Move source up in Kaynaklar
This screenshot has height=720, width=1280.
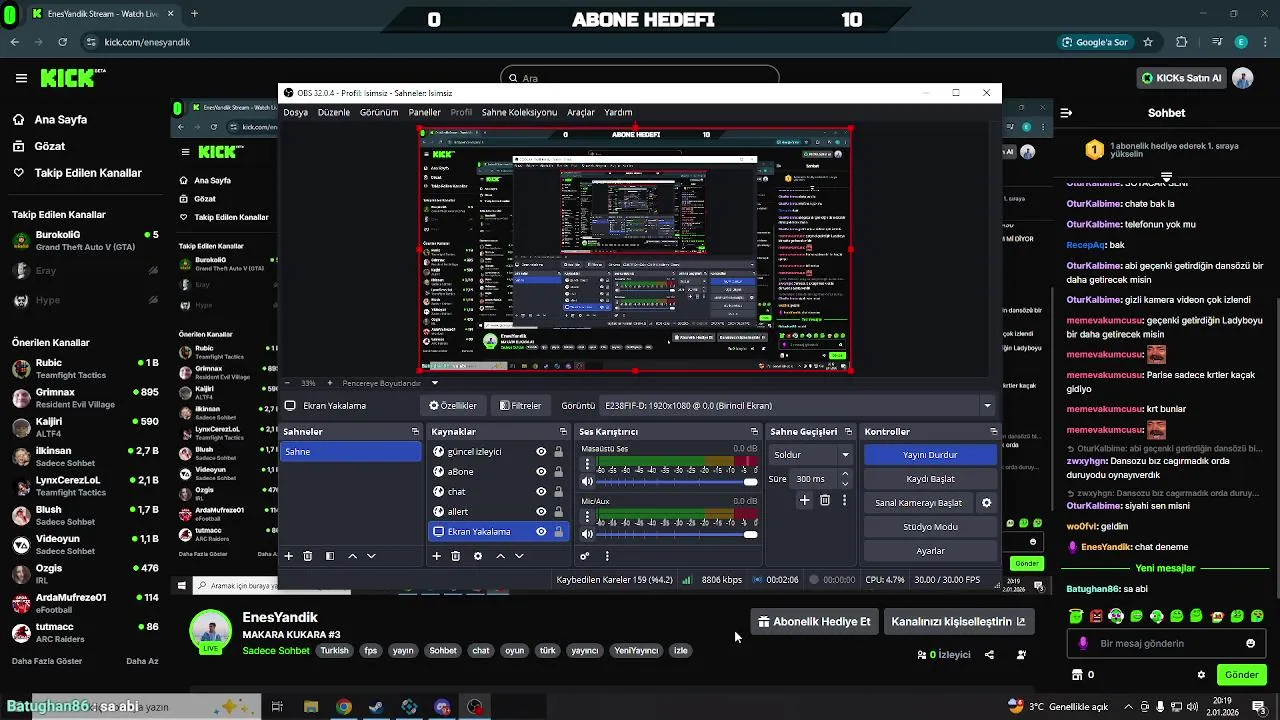click(500, 556)
